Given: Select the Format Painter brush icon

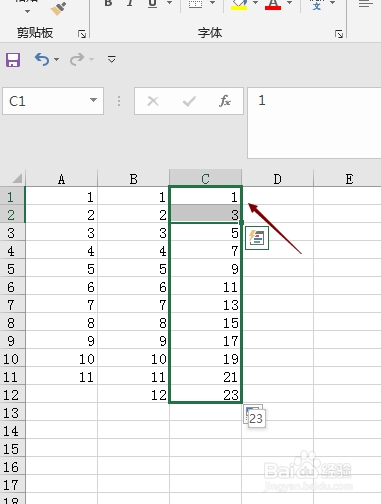Looking at the screenshot, I should tap(58, 9).
